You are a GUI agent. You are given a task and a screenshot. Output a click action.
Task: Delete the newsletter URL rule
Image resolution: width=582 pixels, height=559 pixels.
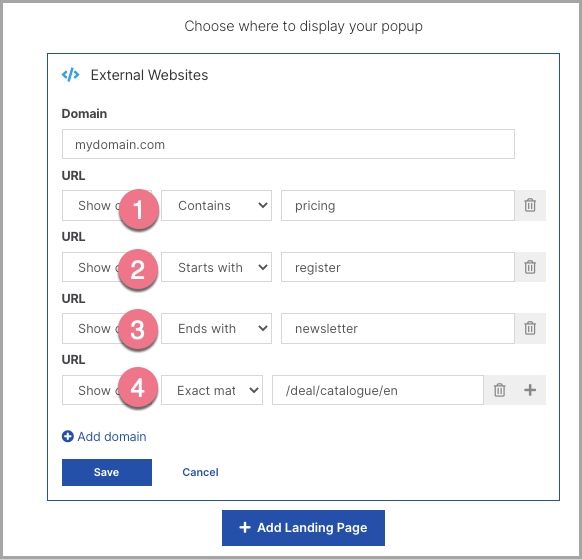(x=530, y=328)
